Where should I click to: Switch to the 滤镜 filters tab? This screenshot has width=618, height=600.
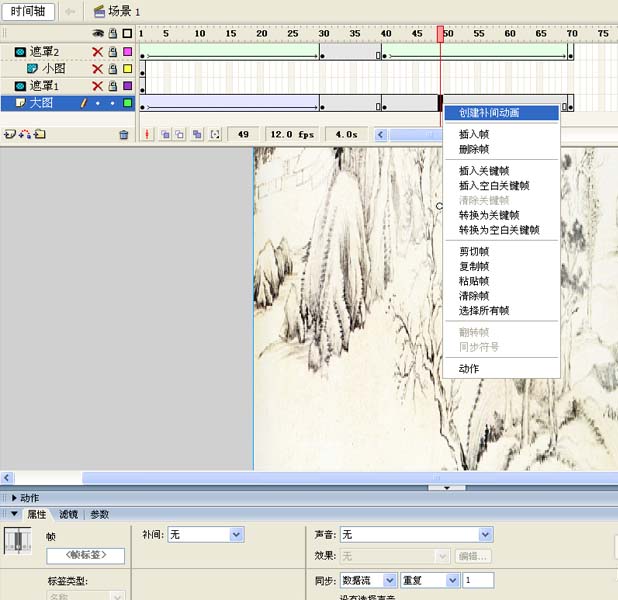click(69, 514)
